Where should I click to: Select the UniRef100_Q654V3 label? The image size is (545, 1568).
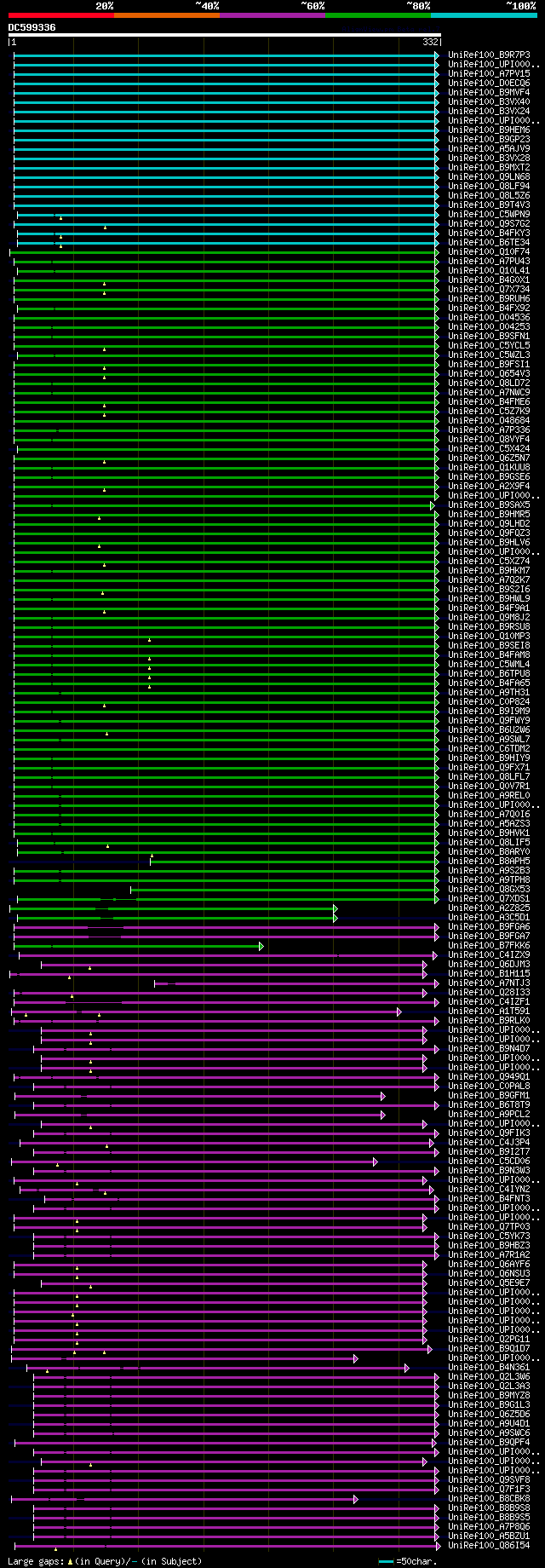(x=490, y=373)
